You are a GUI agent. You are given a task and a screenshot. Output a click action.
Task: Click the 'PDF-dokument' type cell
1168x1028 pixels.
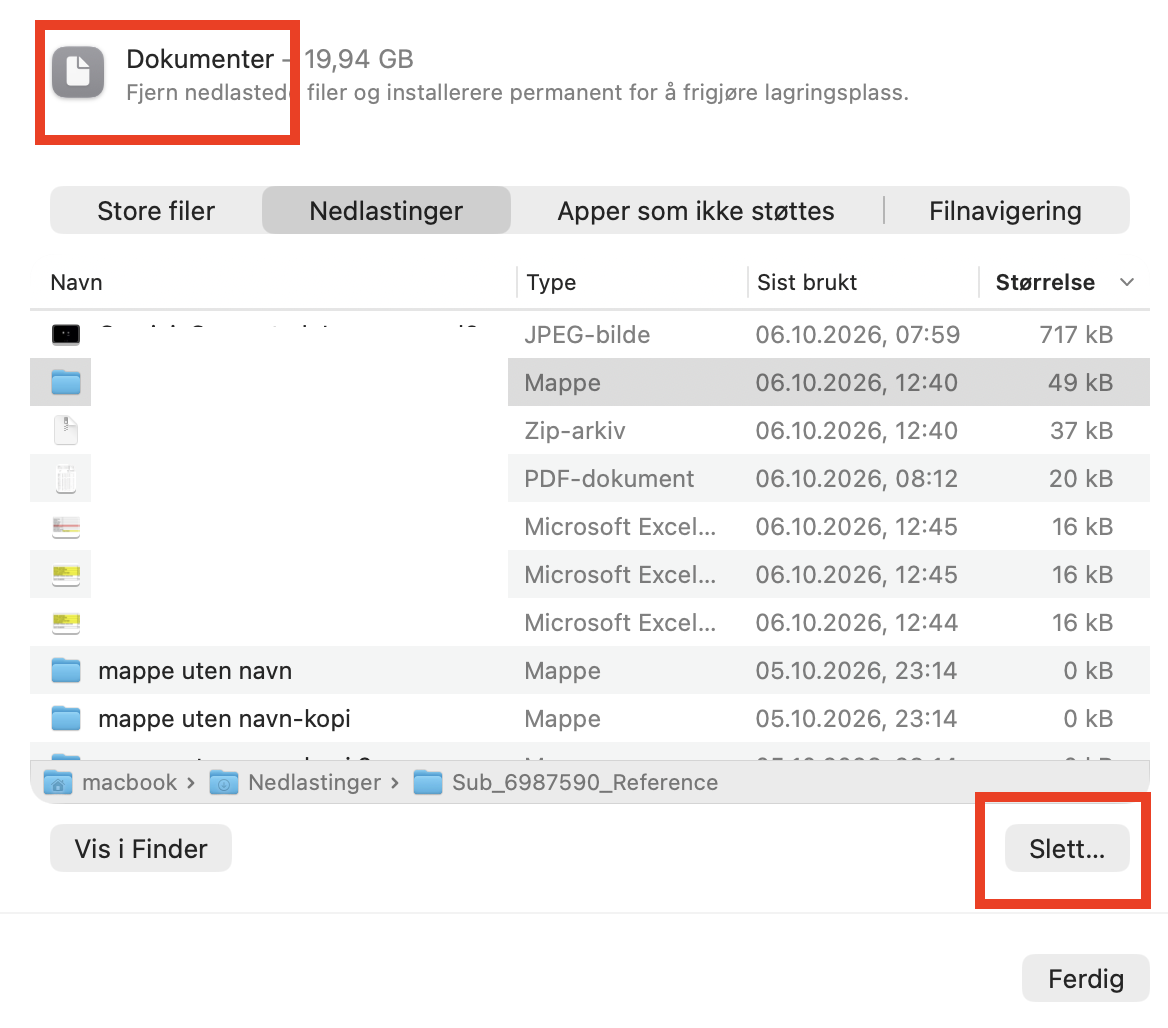(x=609, y=478)
